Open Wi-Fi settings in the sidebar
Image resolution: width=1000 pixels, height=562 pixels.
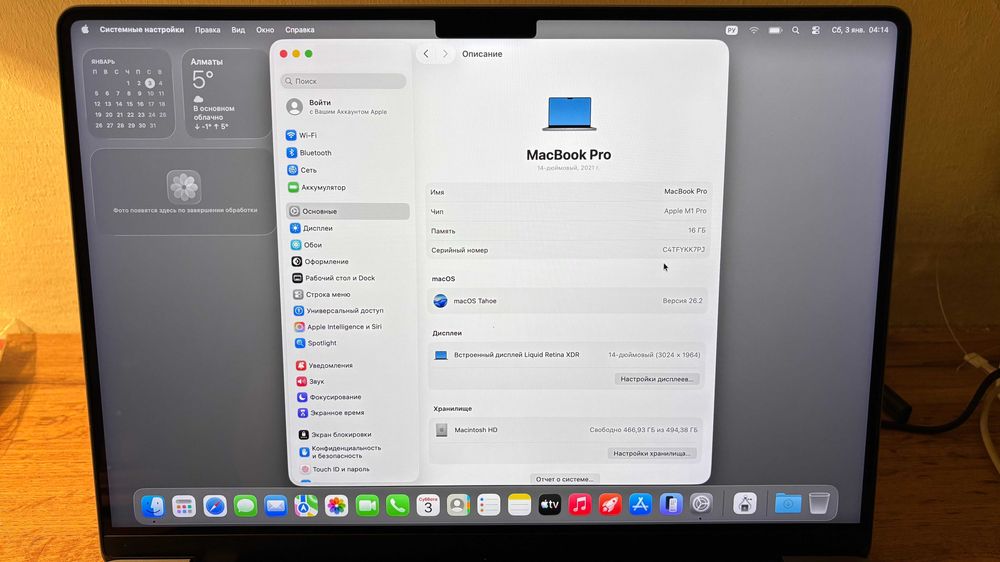tap(302, 135)
